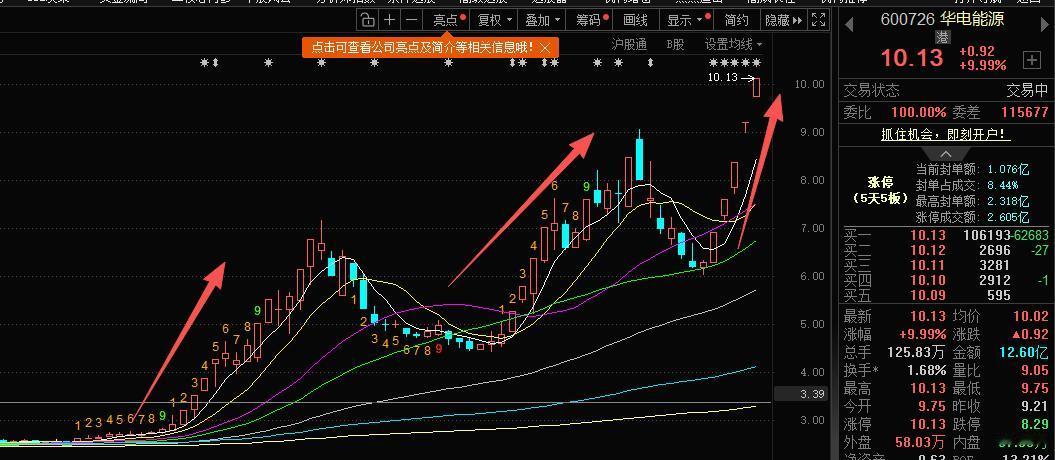Click the 总手 value 125.83万
1055x460 pixels.
coord(914,352)
